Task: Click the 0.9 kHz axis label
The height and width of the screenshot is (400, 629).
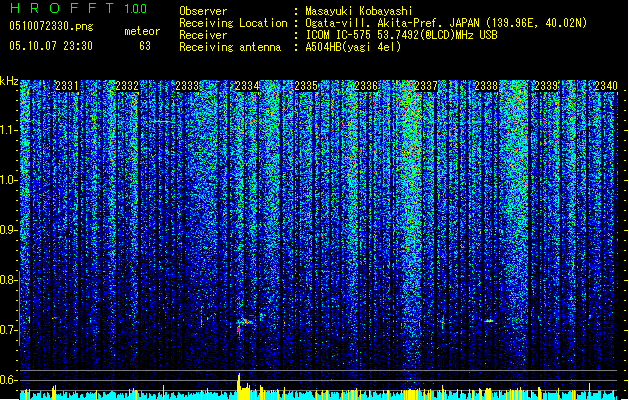Action: click(x=9, y=230)
